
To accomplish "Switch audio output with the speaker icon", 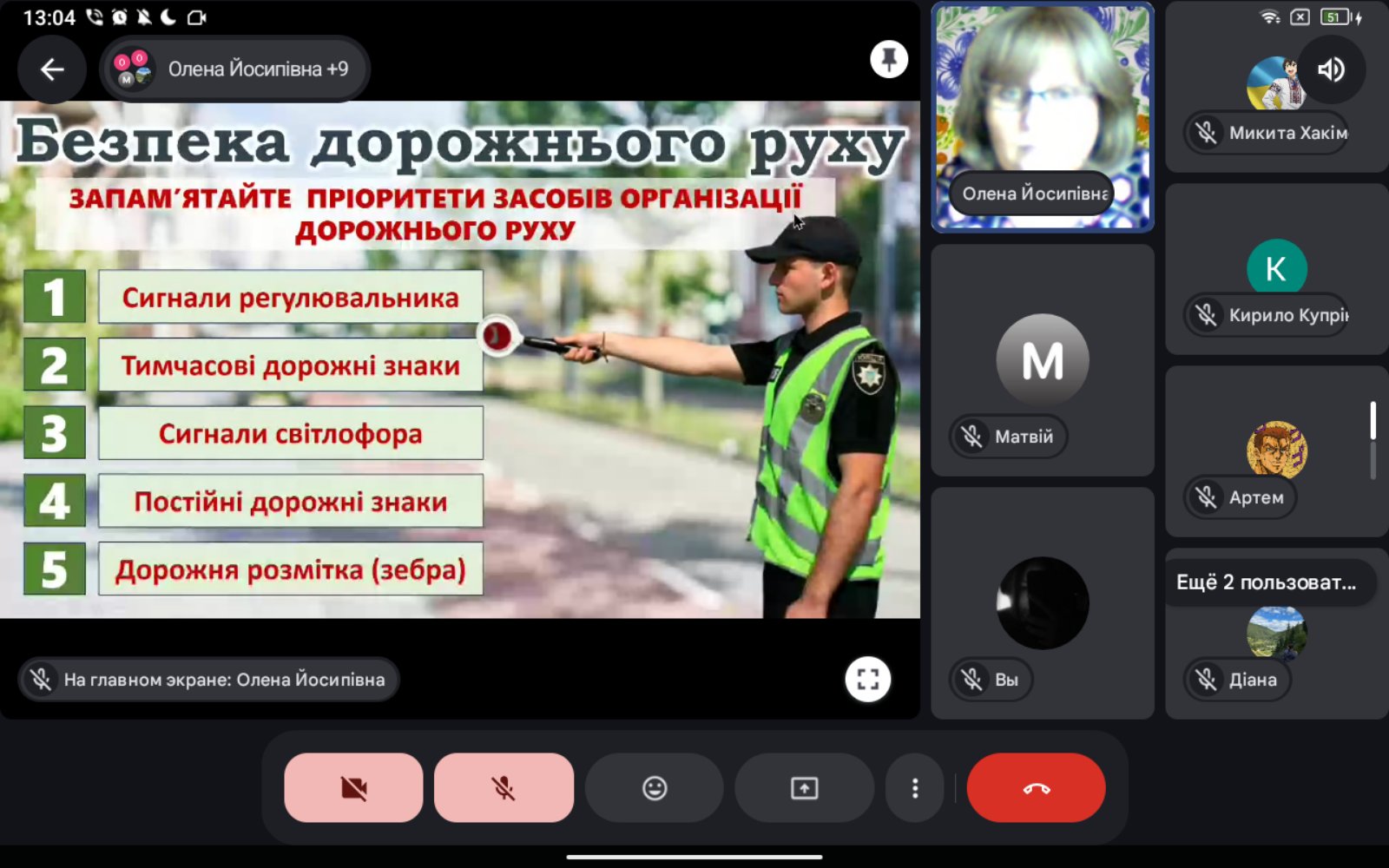I will (1331, 69).
